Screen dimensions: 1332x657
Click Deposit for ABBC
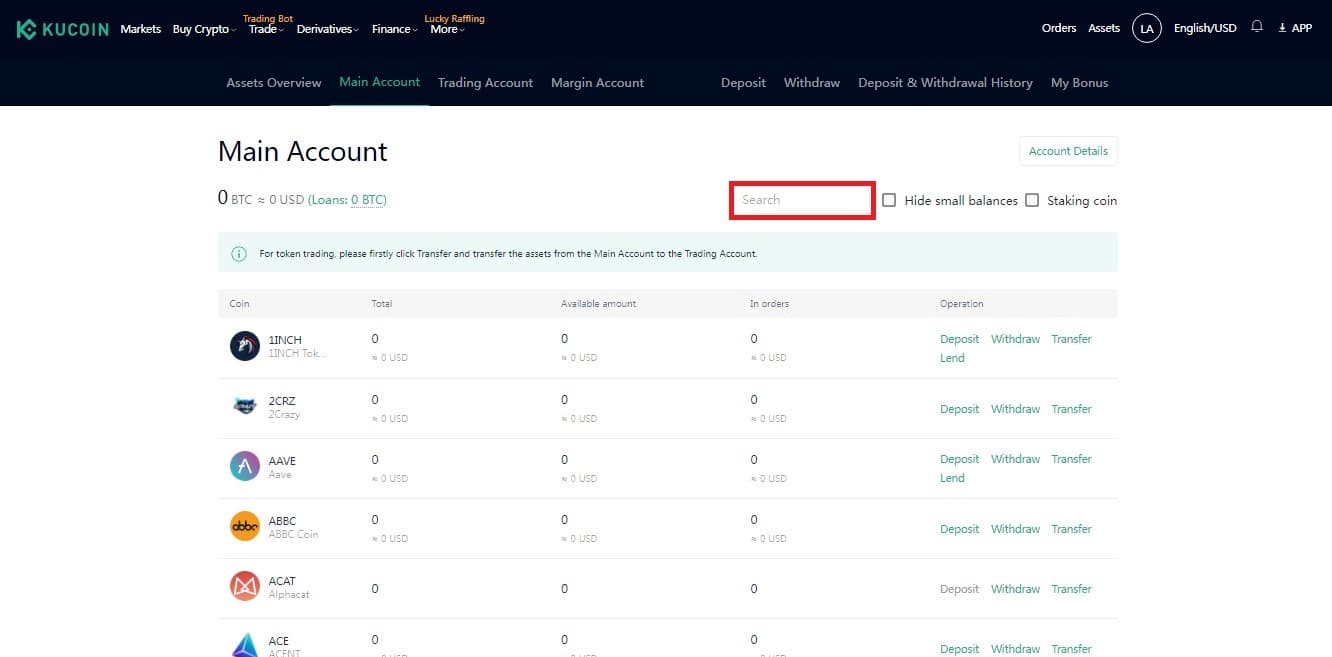click(960, 529)
